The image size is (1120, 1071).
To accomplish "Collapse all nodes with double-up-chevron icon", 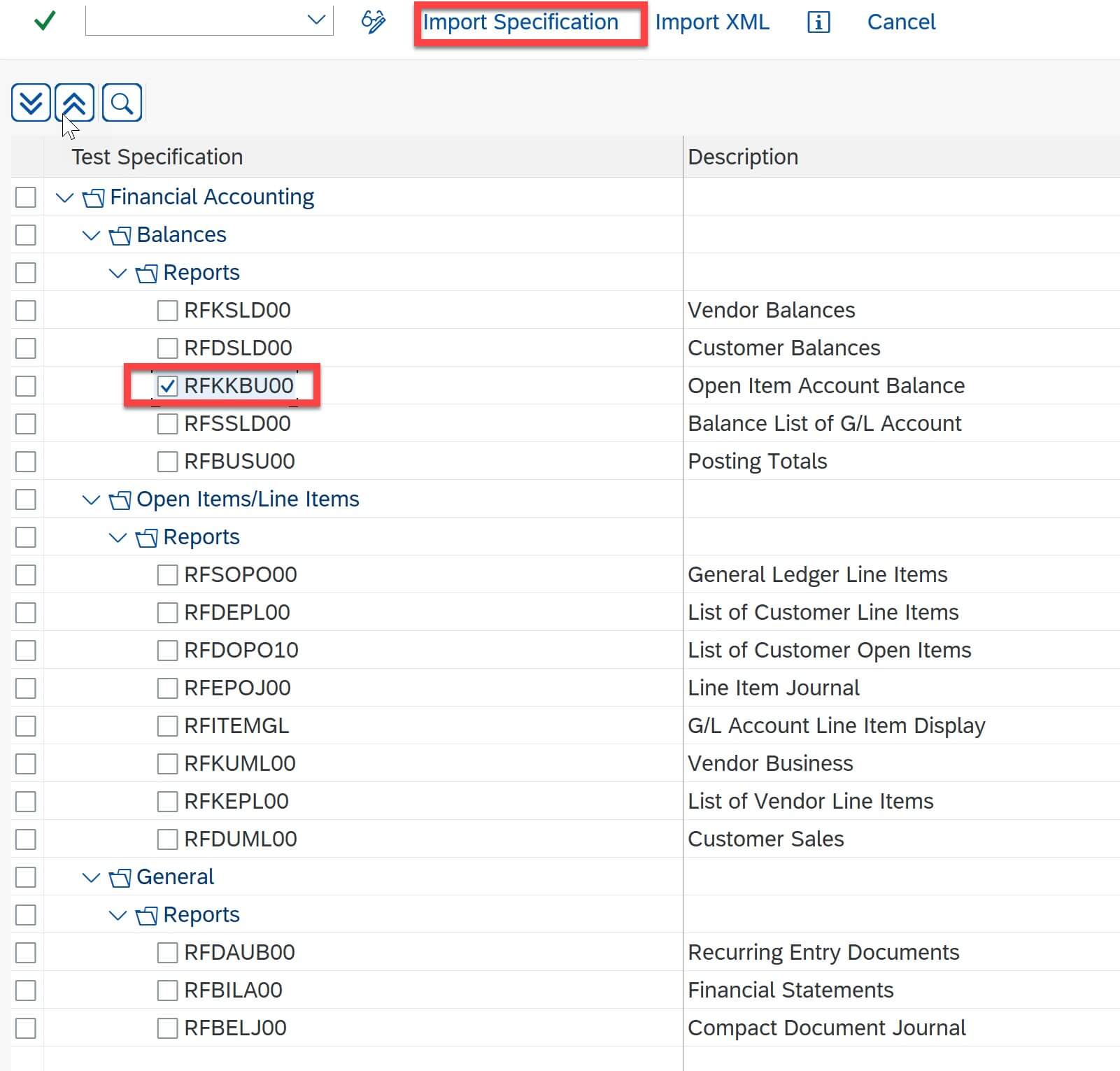I will click(x=73, y=103).
